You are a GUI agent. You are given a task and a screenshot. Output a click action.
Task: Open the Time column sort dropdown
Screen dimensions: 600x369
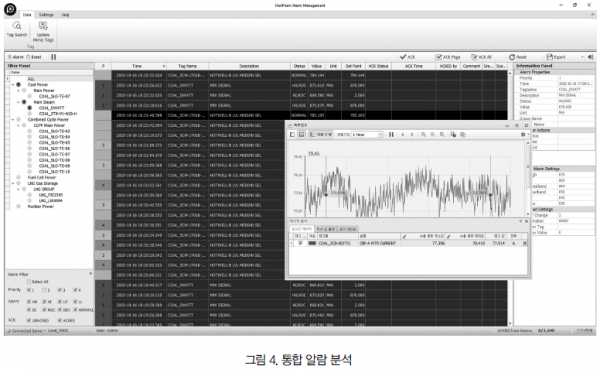pos(164,66)
